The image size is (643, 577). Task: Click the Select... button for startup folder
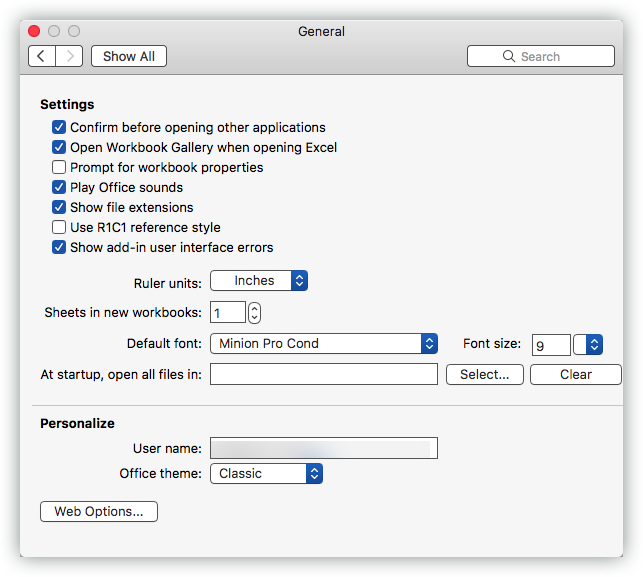485,374
